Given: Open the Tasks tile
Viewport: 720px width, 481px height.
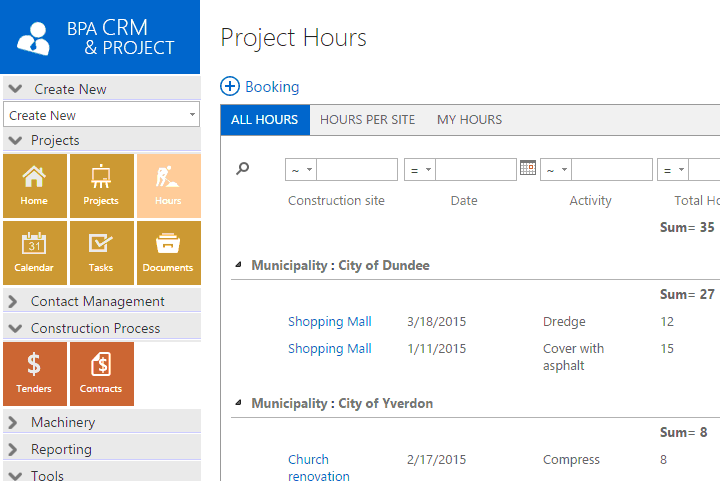Looking at the screenshot, I should (101, 253).
